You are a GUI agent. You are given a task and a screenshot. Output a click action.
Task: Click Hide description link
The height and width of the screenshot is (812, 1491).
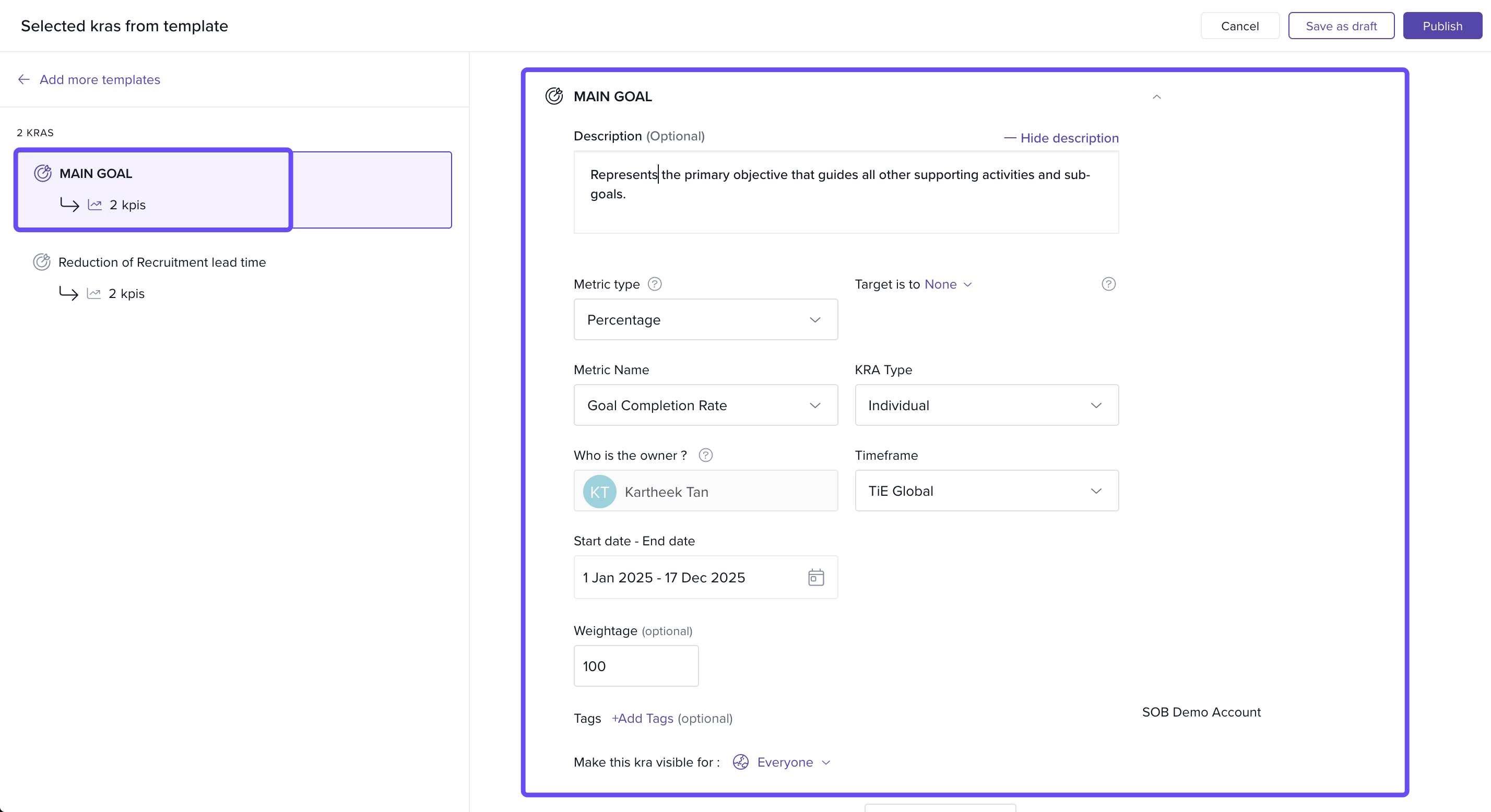point(1061,138)
